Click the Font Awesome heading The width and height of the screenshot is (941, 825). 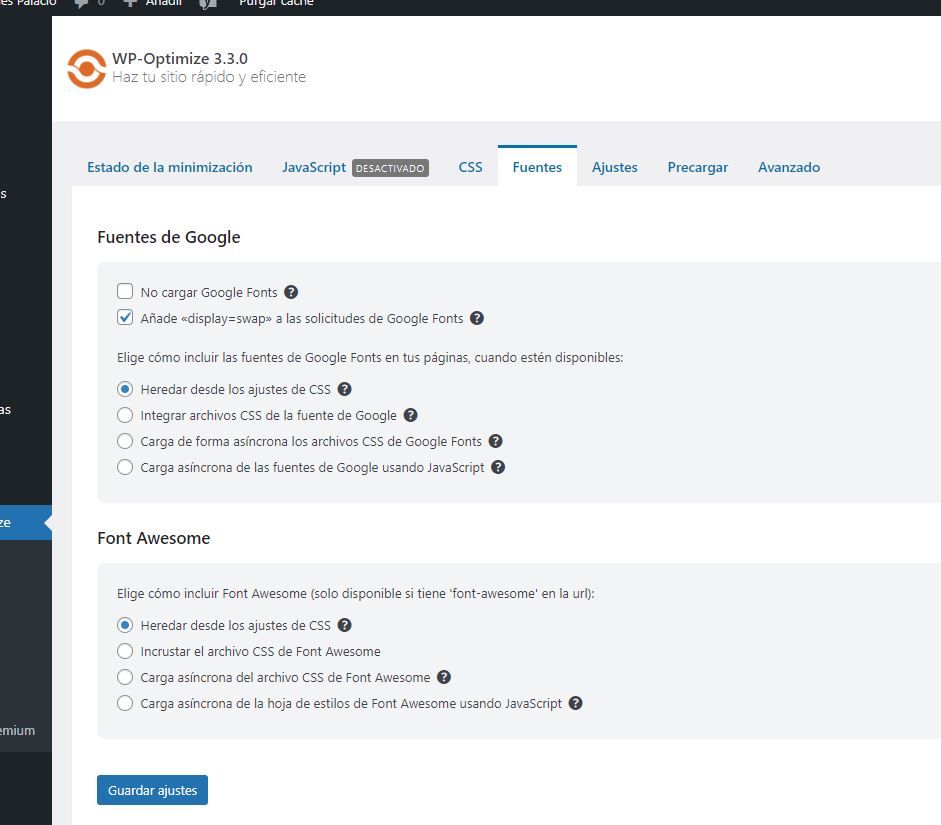click(x=154, y=538)
